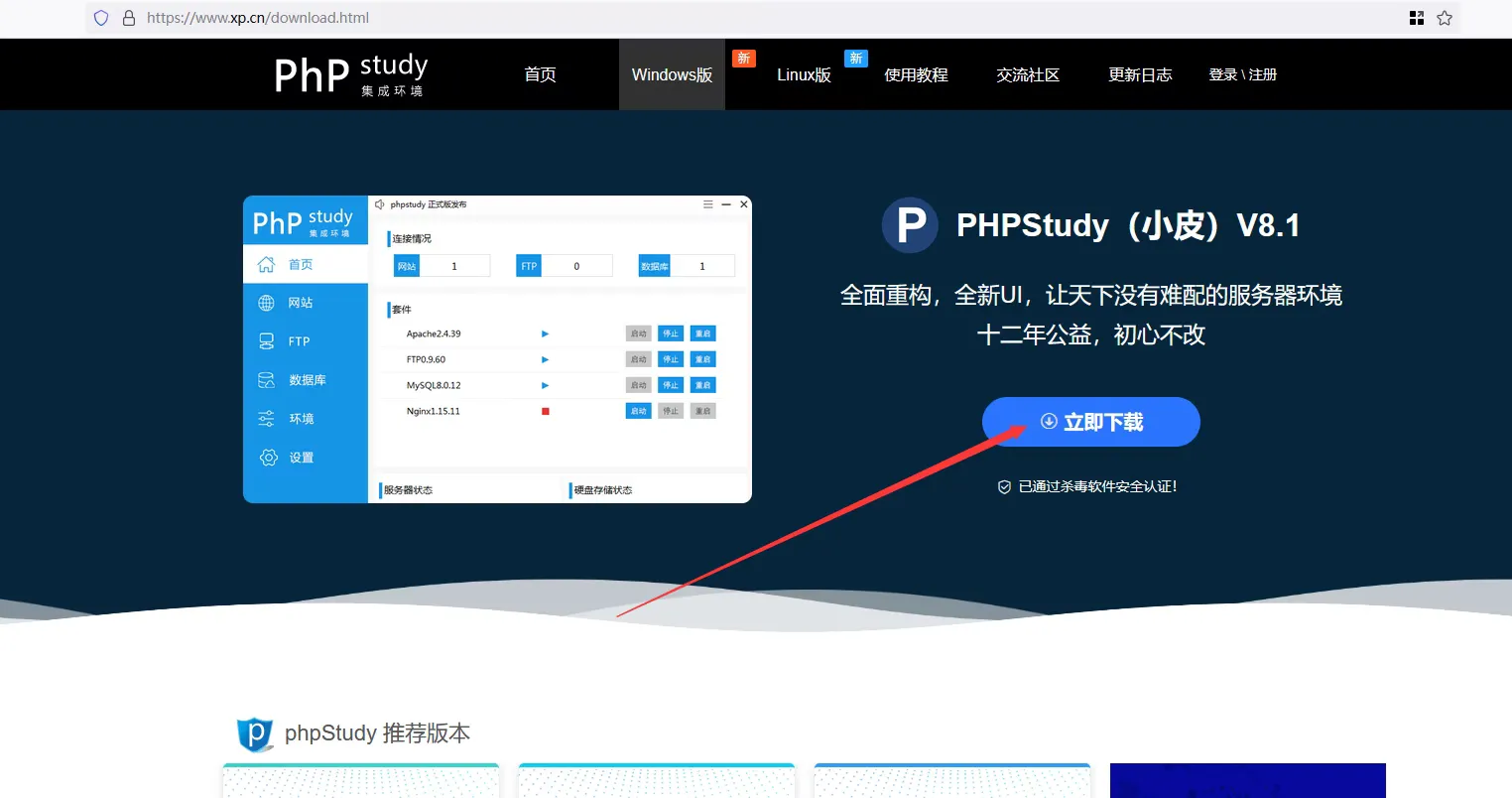Select the Windows版 navigation tab
Screen dimensions: 1512x798
(672, 75)
